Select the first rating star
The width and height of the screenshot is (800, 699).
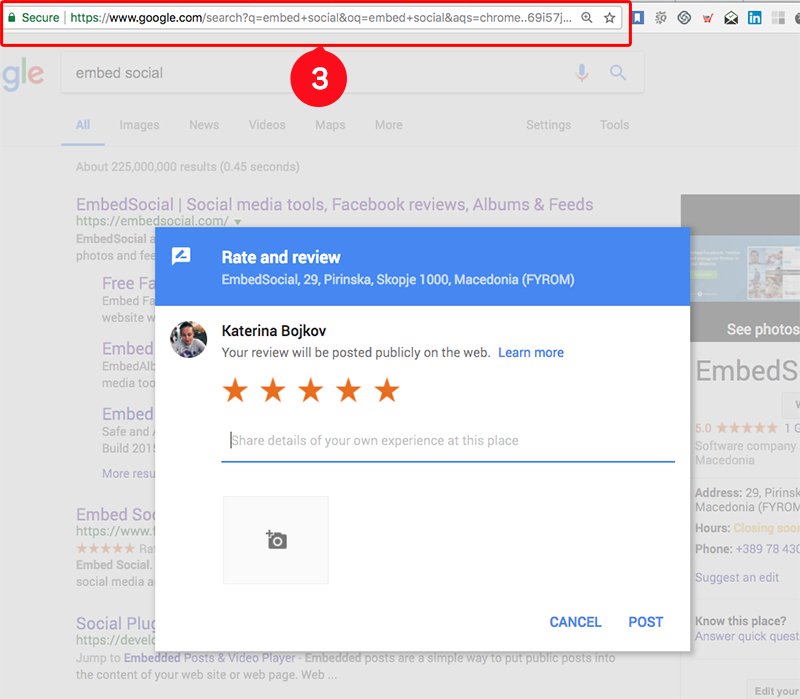click(235, 390)
